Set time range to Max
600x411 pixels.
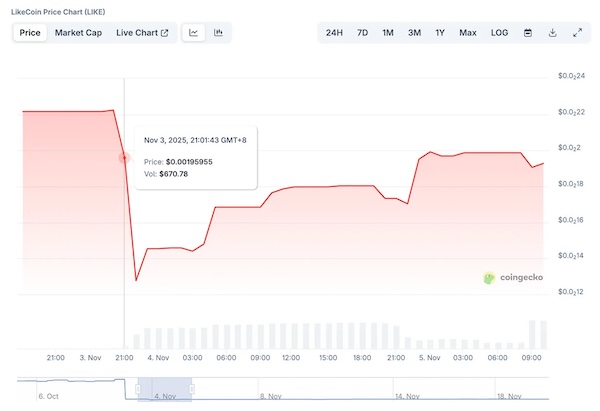coord(467,32)
